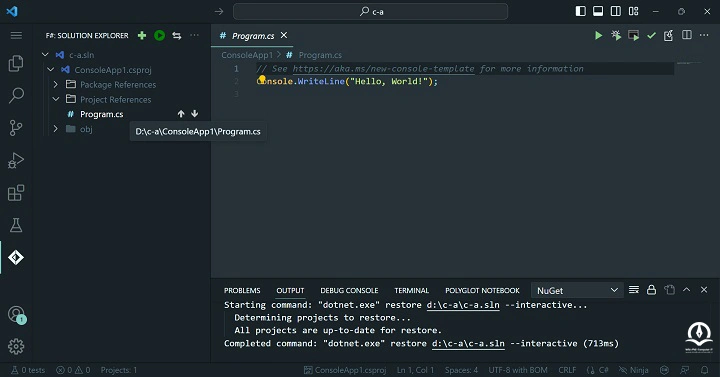Click the green run icon in Solution Explorer header
Image resolution: width=720 pixels, height=377 pixels.
tap(159, 35)
